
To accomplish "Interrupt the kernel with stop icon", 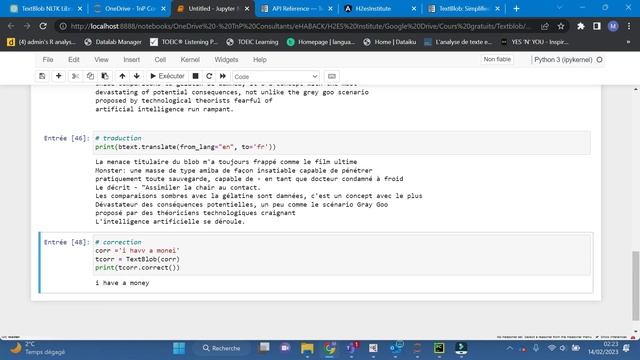I will pyautogui.click(x=196, y=76).
